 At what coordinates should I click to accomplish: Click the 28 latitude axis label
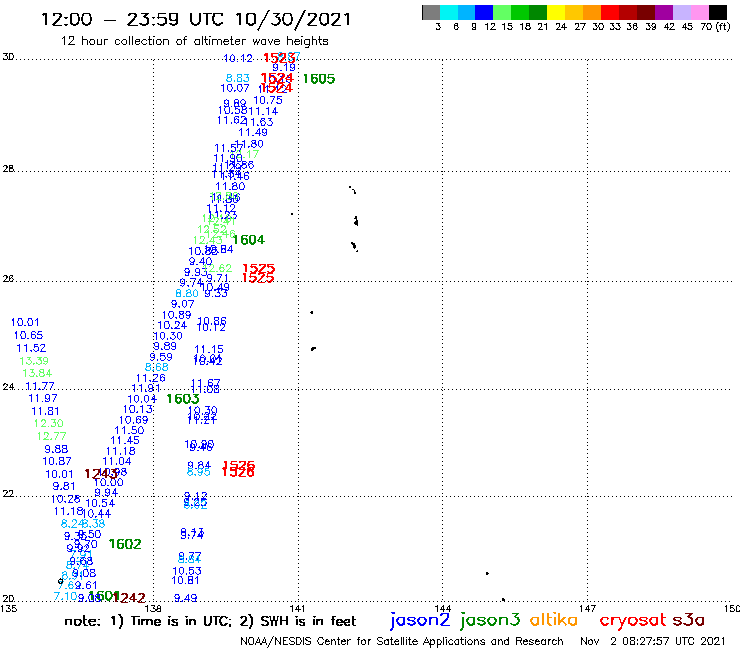[8, 169]
